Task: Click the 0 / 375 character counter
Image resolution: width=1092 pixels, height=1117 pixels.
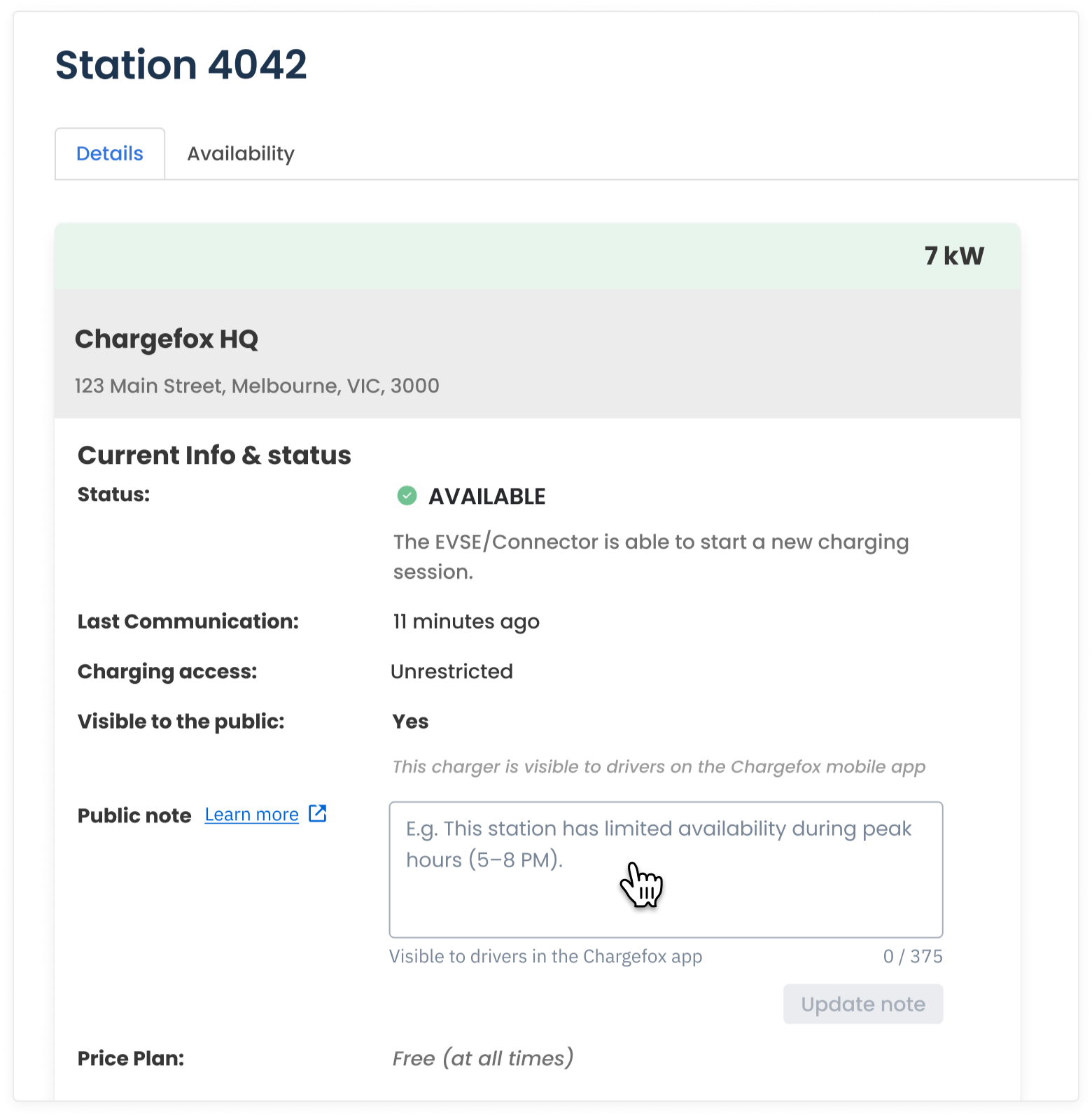Action: [x=913, y=956]
